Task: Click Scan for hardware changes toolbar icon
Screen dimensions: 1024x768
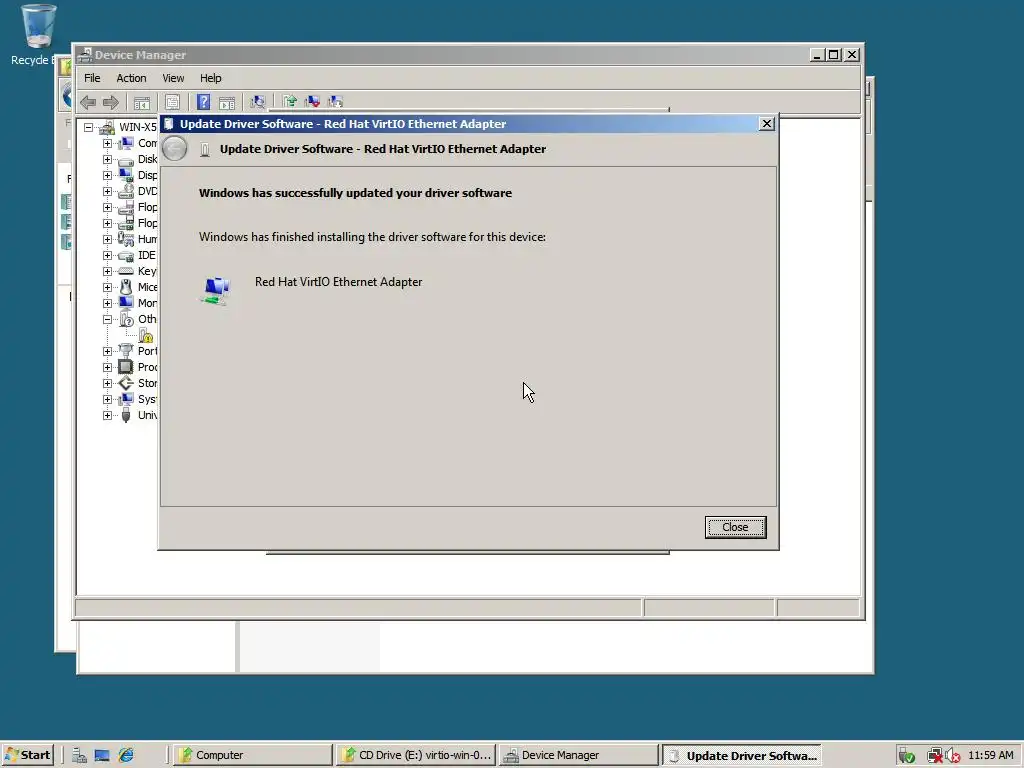Action: [x=258, y=102]
